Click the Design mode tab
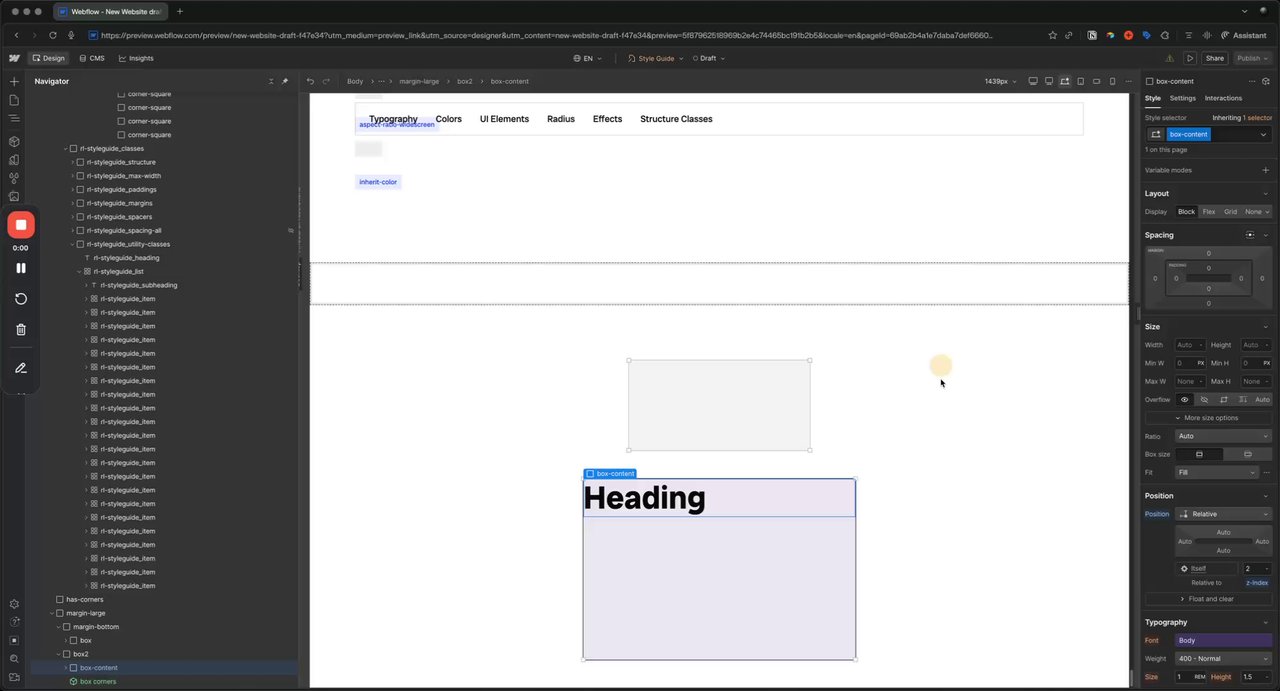Screen dimensions: 1280x691 pyautogui.click(x=48, y=58)
